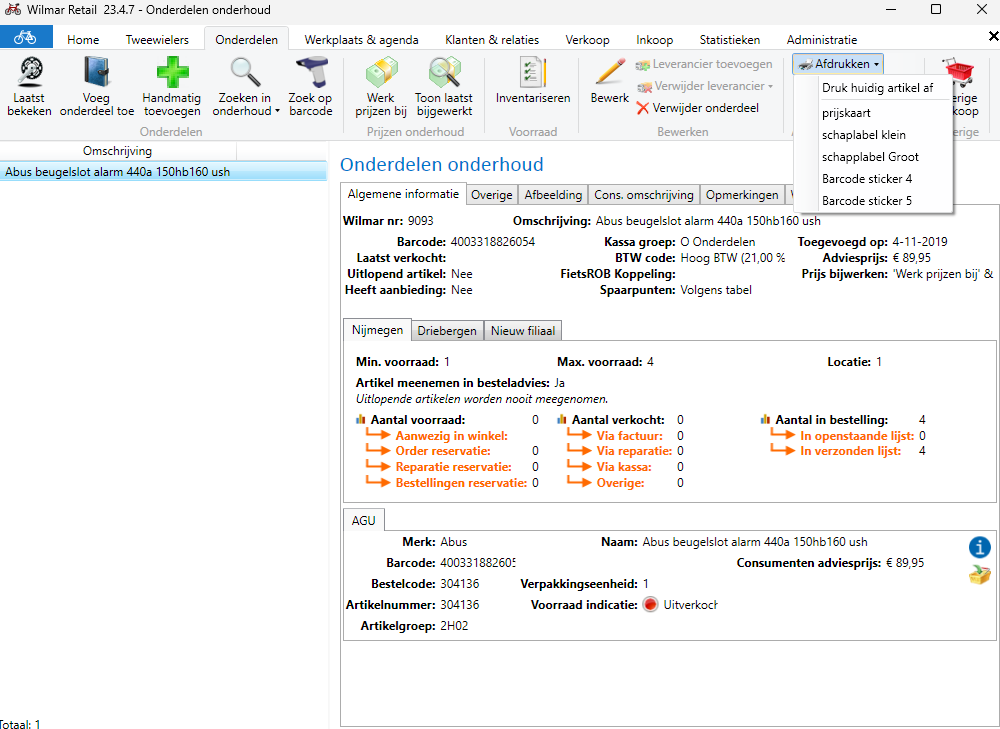1000x729 pixels.
Task: Open the Inventariseren checklist
Action: click(532, 73)
